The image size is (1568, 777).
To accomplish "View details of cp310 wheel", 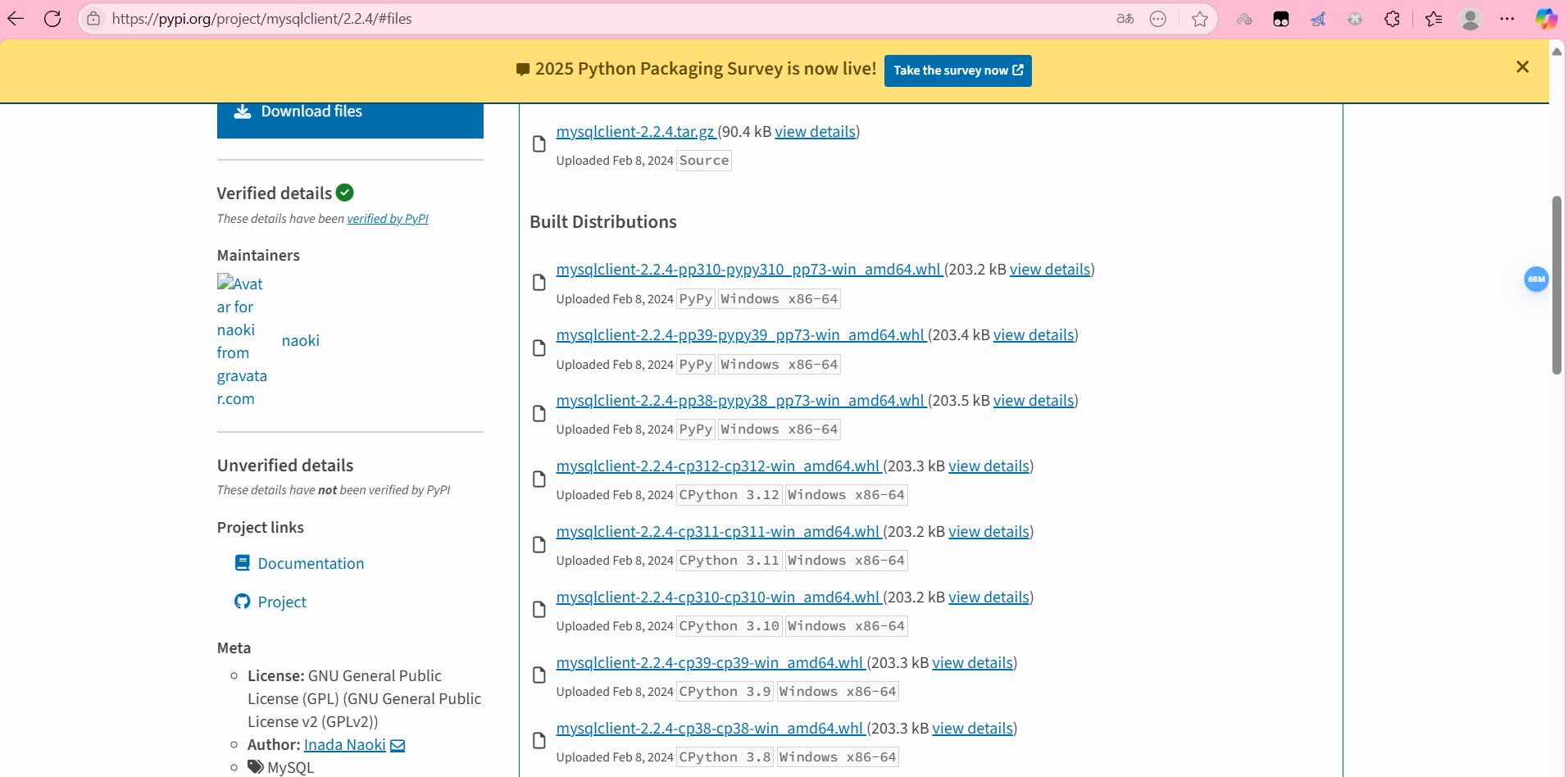I will (x=989, y=598).
